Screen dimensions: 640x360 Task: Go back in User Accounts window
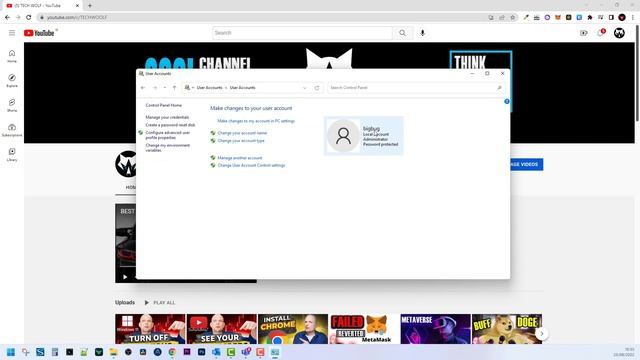(143, 88)
